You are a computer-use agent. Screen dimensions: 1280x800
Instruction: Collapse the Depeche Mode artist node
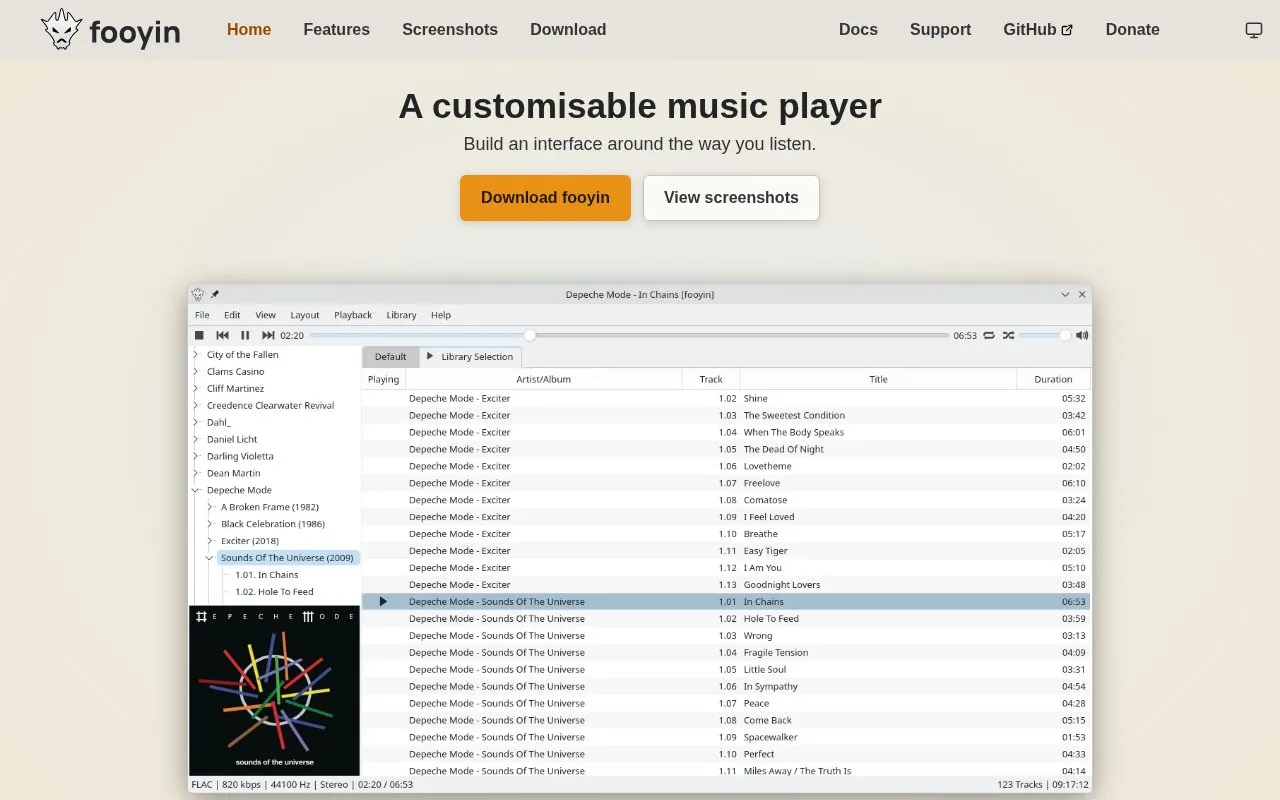coord(196,491)
